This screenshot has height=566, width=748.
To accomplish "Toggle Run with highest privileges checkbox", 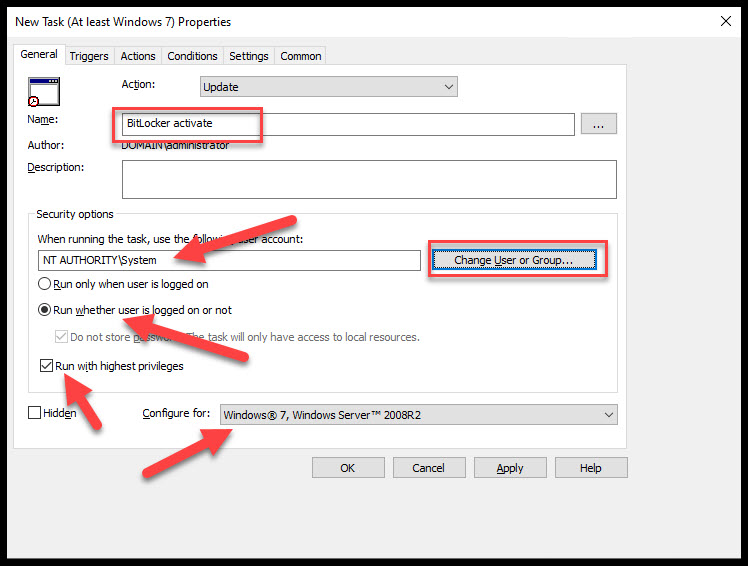I will (46, 366).
